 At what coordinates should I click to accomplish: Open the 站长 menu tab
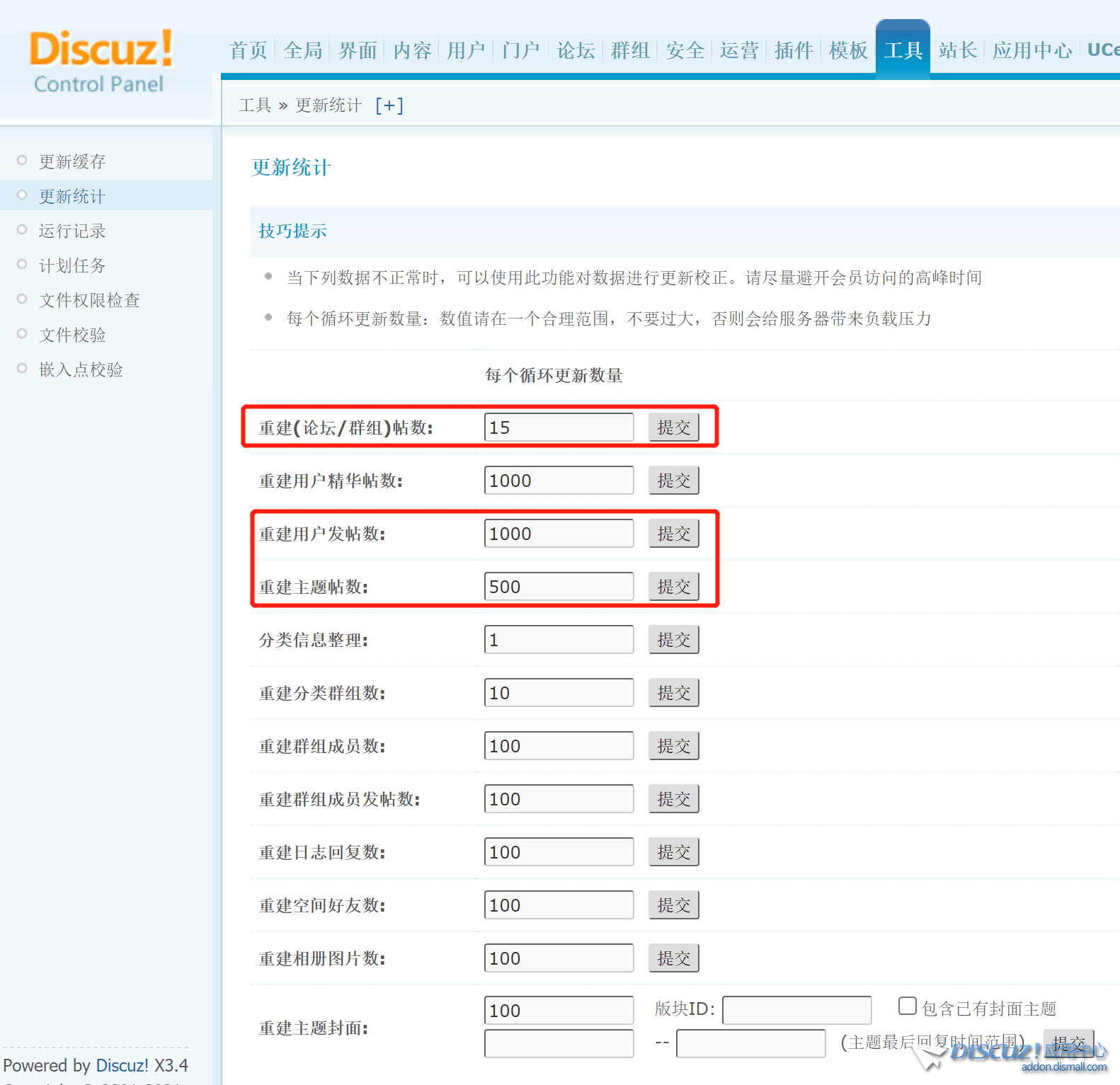957,50
